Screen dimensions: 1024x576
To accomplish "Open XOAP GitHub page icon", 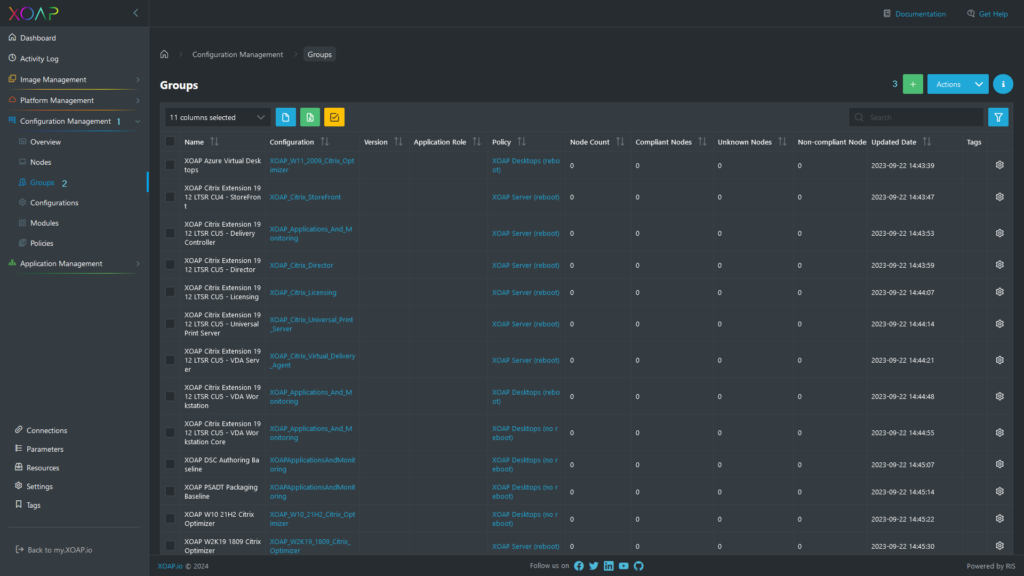I will 639,566.
